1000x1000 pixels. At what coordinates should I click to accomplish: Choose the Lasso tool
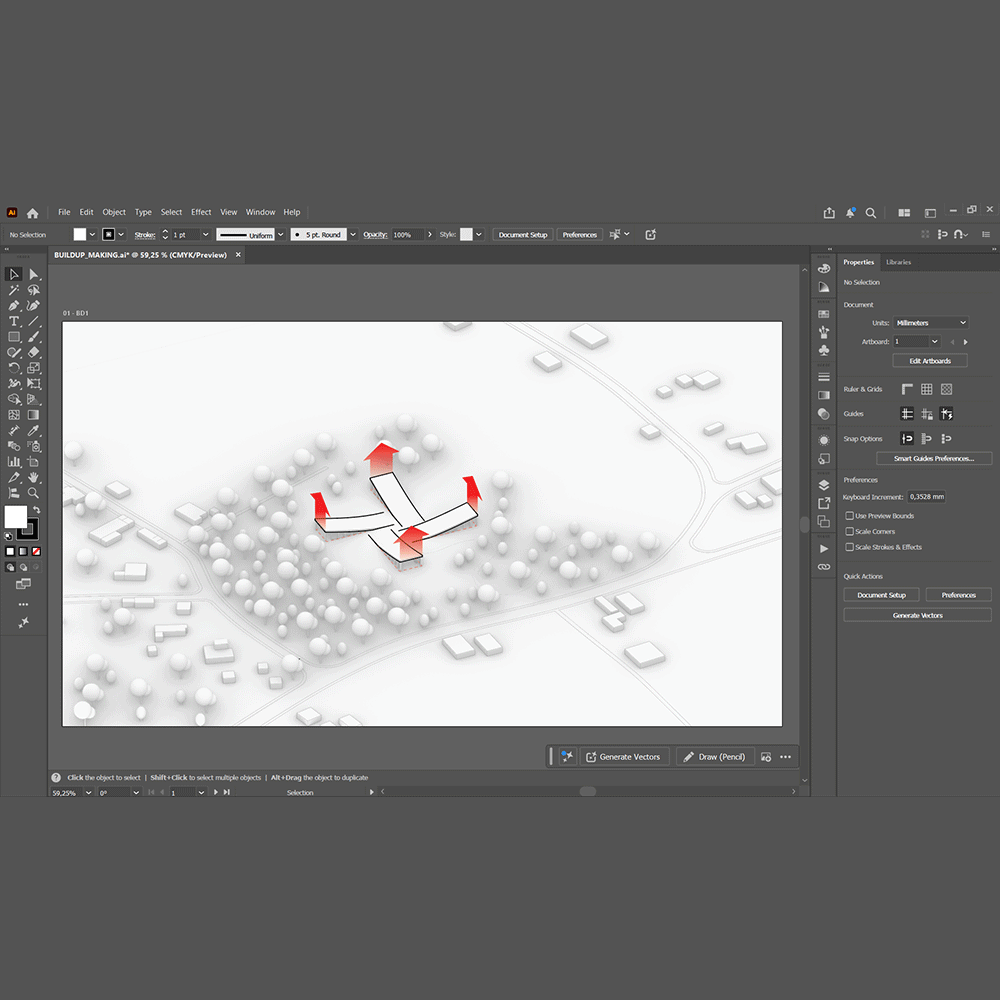[x=34, y=290]
